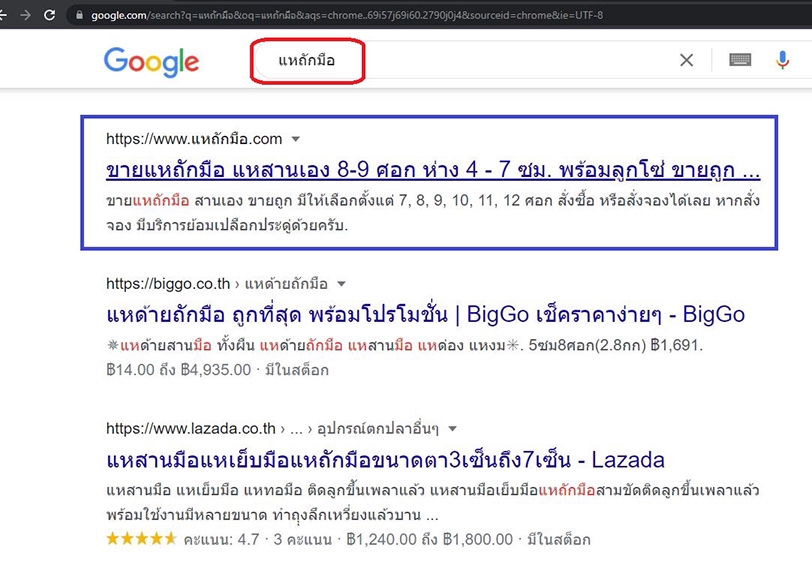Image resolution: width=812 pixels, height=568 pixels.
Task: Open the Lazada result แหสานมือแหเย็บมือ
Action: (x=385, y=460)
